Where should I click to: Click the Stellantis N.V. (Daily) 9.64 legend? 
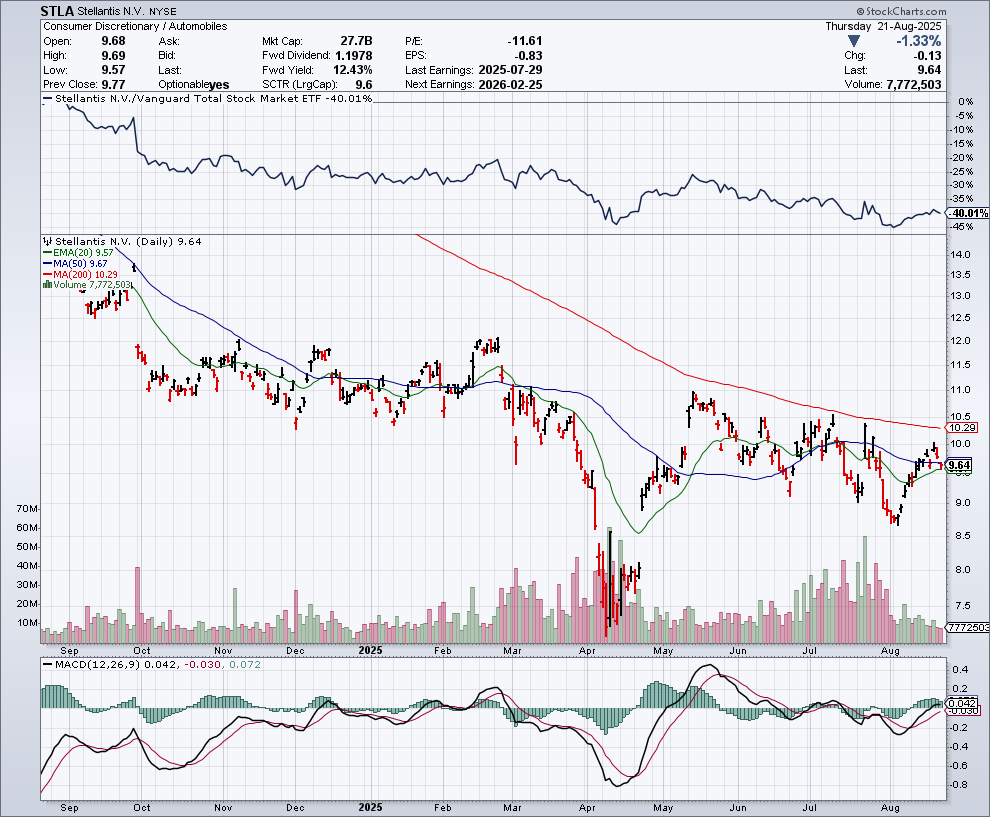coord(128,241)
